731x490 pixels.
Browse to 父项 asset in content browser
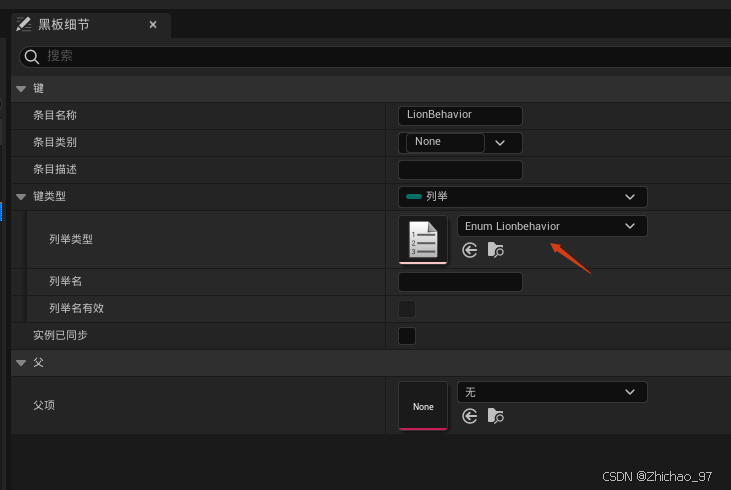pyautogui.click(x=496, y=415)
